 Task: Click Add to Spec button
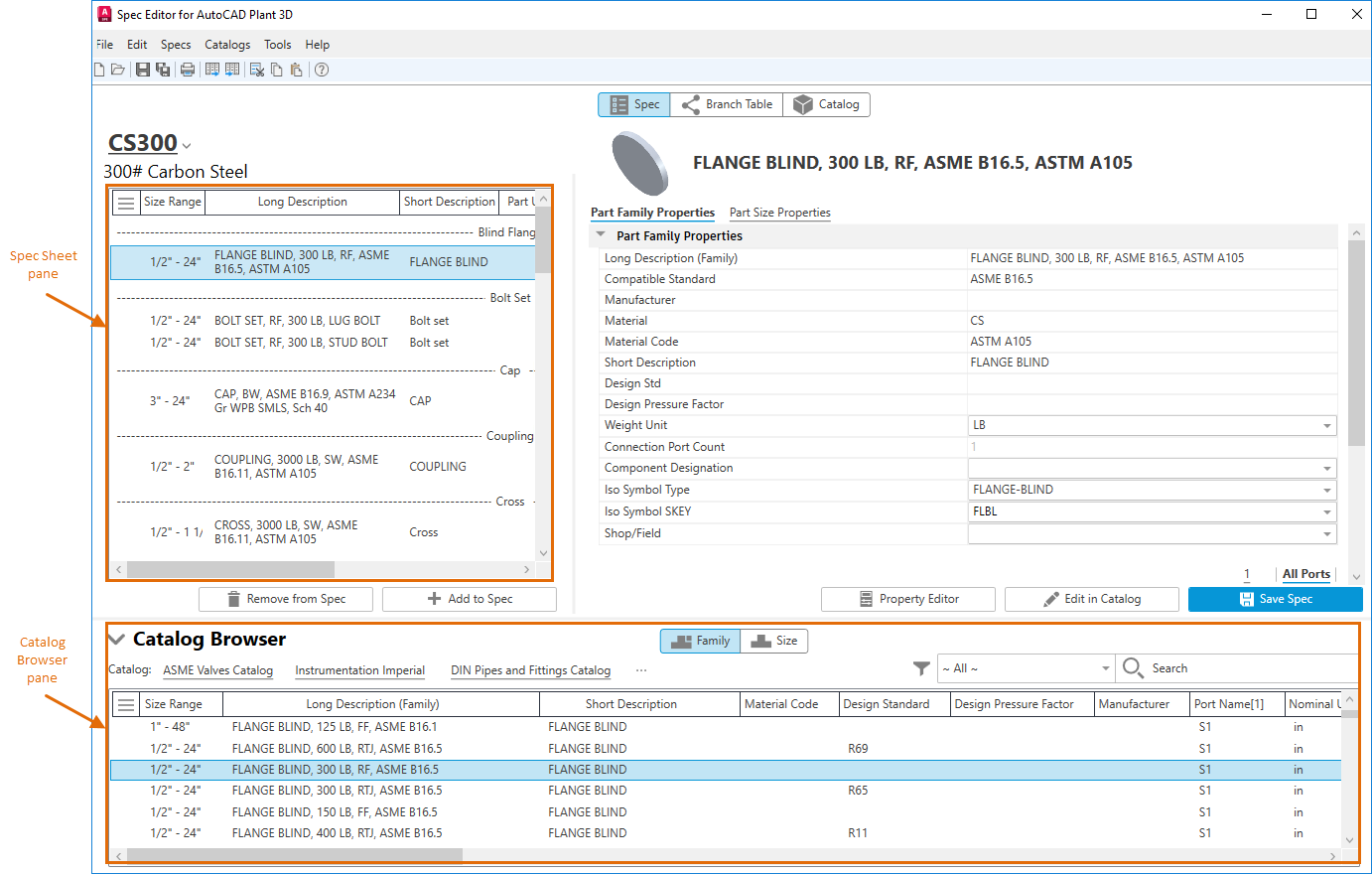tap(470, 599)
